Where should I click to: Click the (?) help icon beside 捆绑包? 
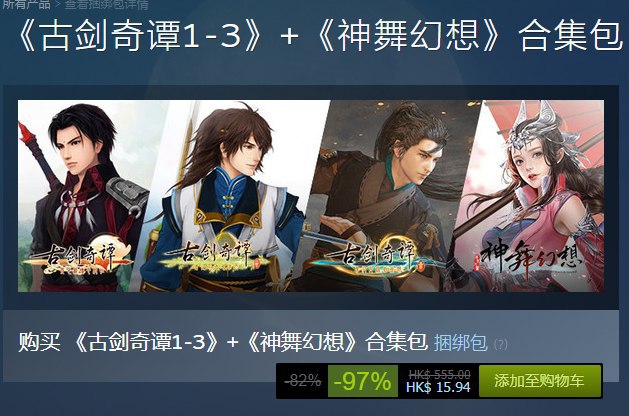click(501, 344)
